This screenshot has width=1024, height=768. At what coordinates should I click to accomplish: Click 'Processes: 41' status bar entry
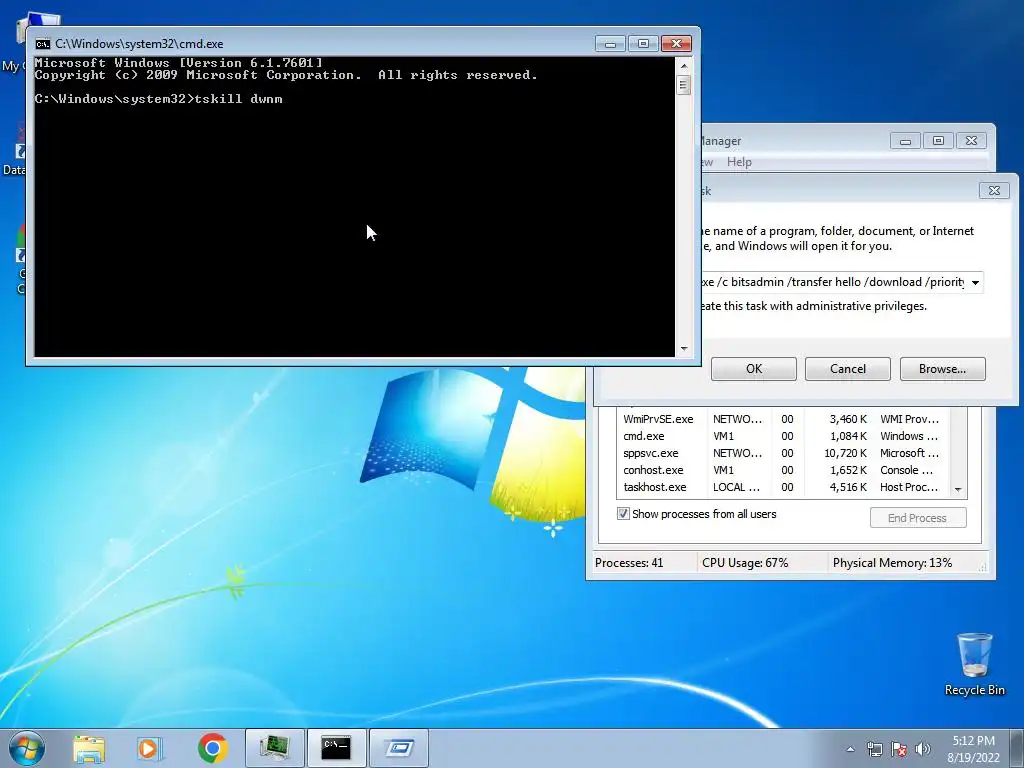coord(629,563)
